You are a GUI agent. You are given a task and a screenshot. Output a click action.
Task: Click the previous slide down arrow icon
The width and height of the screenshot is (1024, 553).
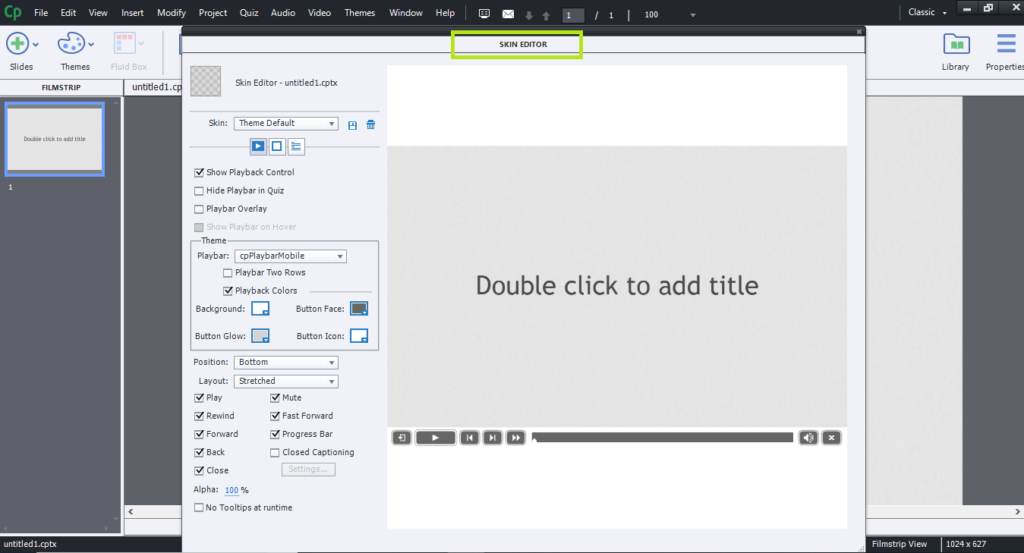[x=529, y=15]
